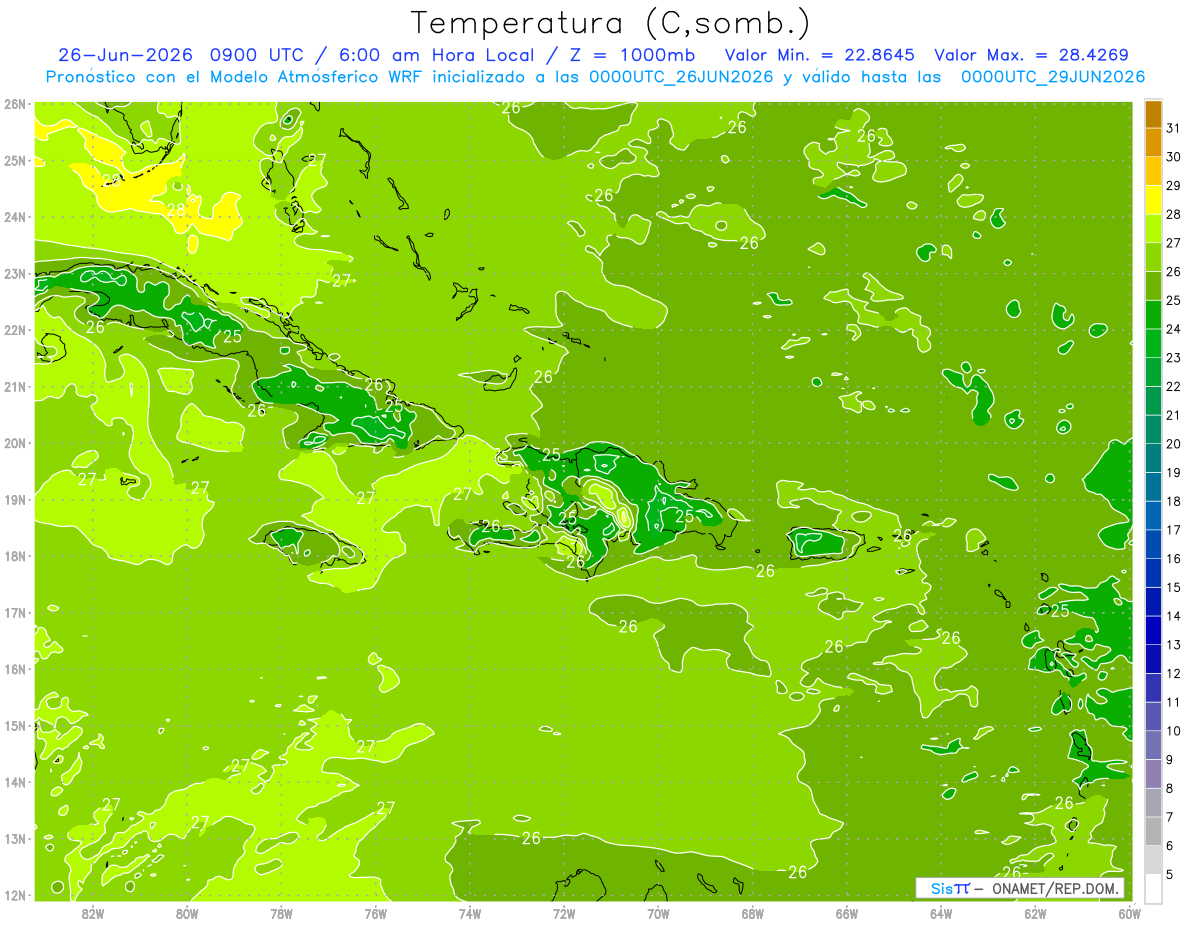
Task: Click the legend label '20' on color bar
Action: click(1174, 444)
